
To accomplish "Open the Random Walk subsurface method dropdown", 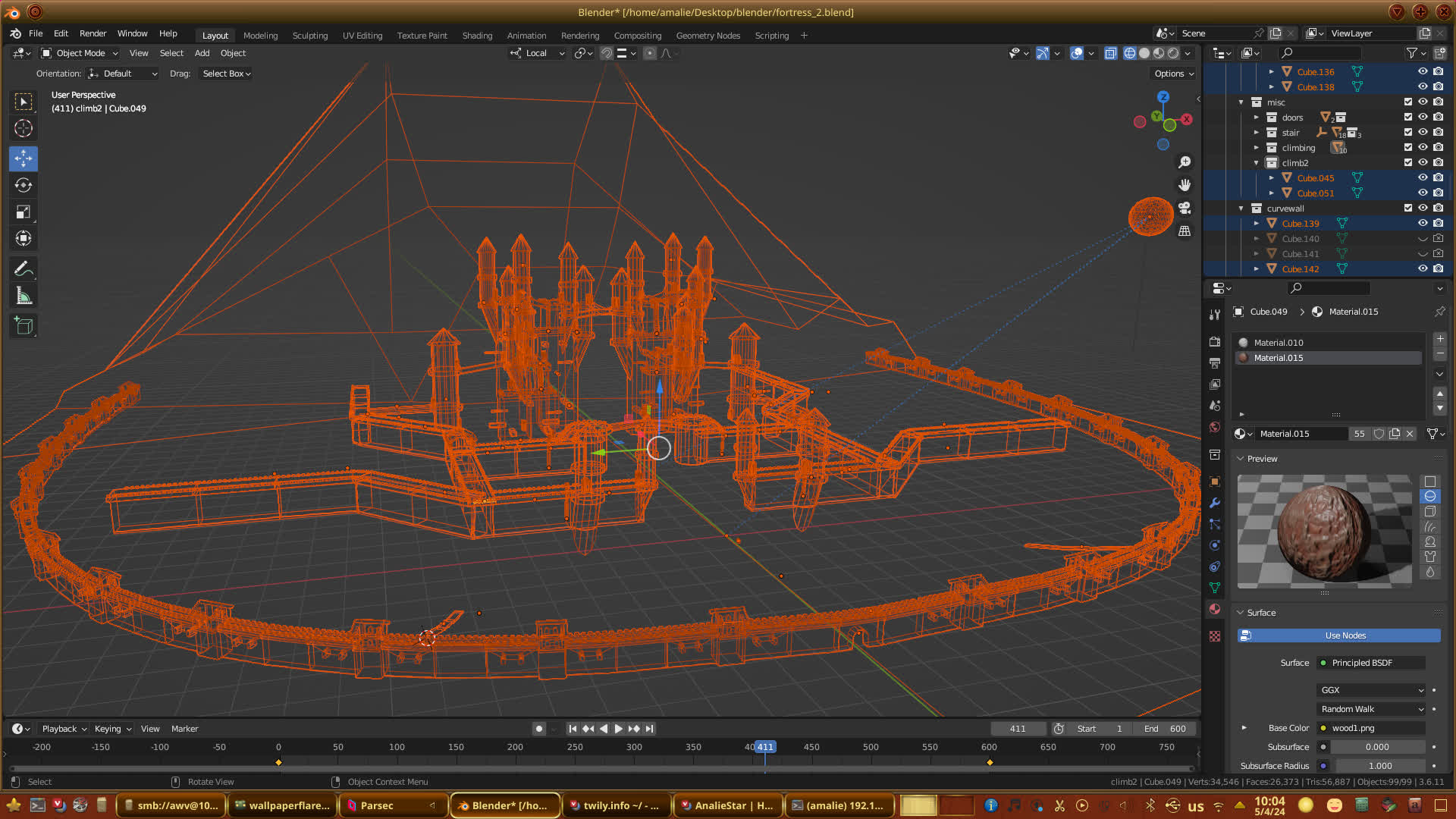I will pos(1371,709).
